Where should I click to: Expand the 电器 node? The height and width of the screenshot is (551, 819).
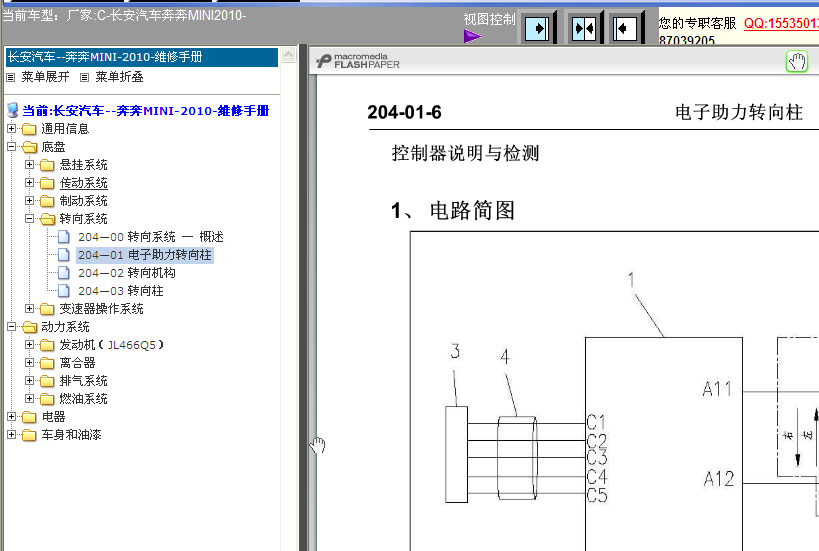pyautogui.click(x=11, y=416)
